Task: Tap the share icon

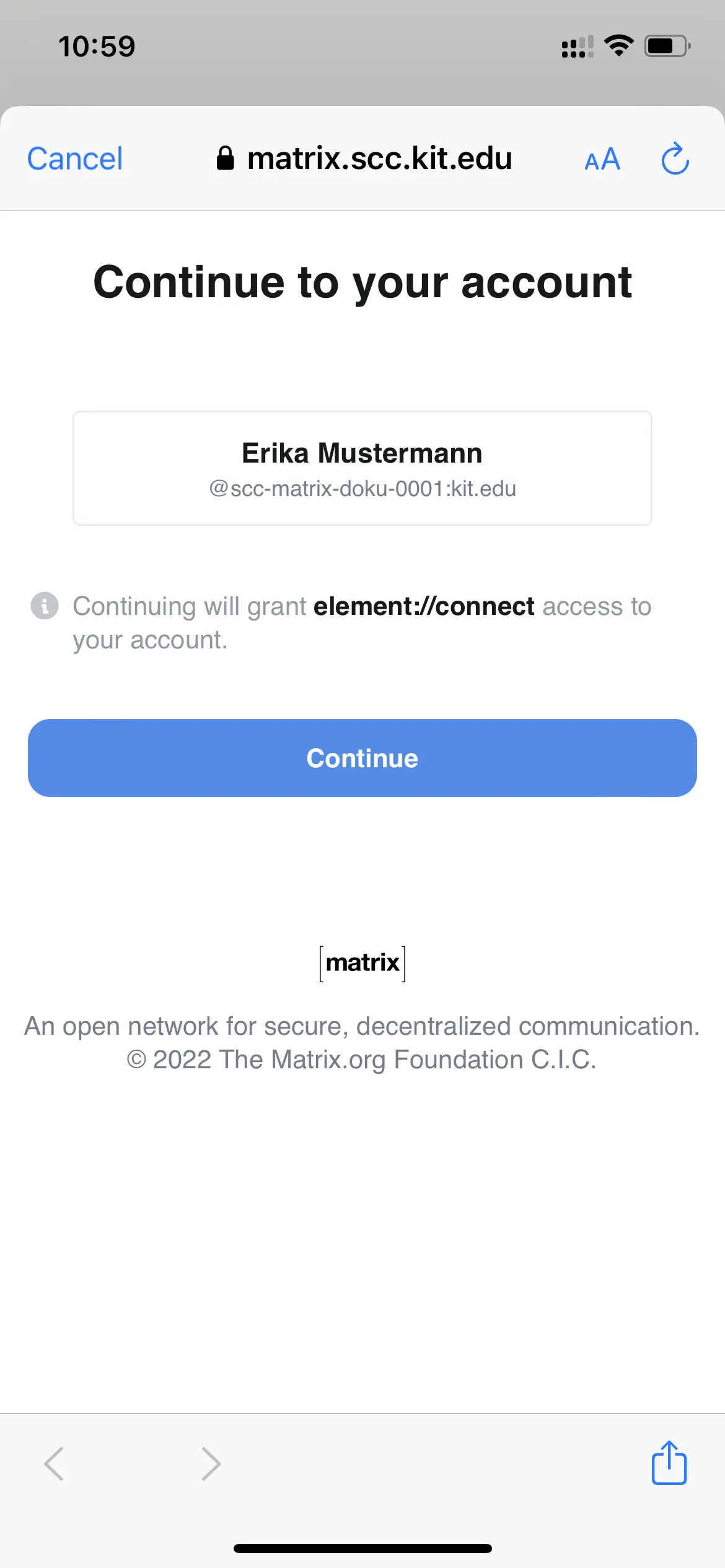Action: [x=669, y=1463]
